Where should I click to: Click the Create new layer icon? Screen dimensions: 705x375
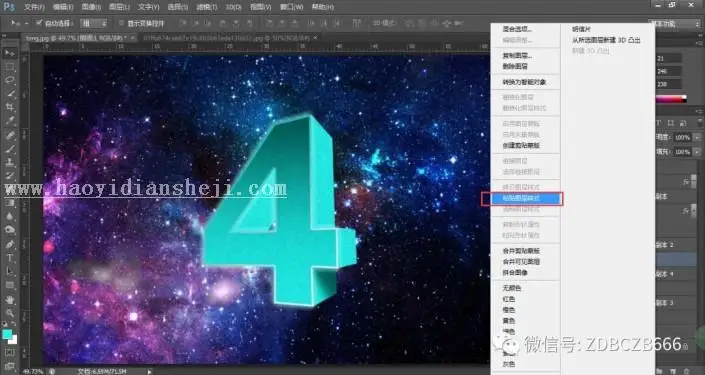coord(673,371)
